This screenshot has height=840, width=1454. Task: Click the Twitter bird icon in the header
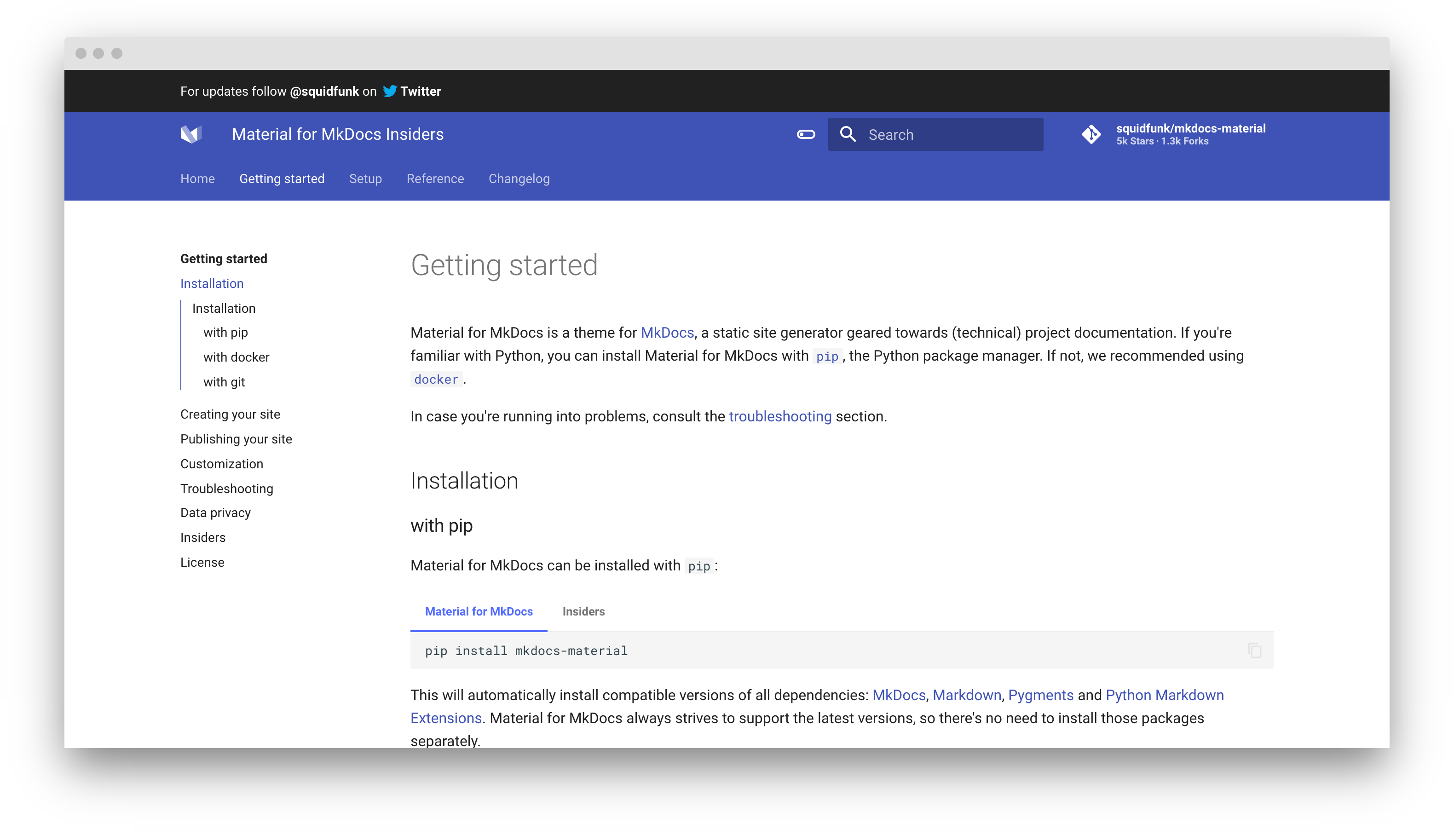pos(390,91)
